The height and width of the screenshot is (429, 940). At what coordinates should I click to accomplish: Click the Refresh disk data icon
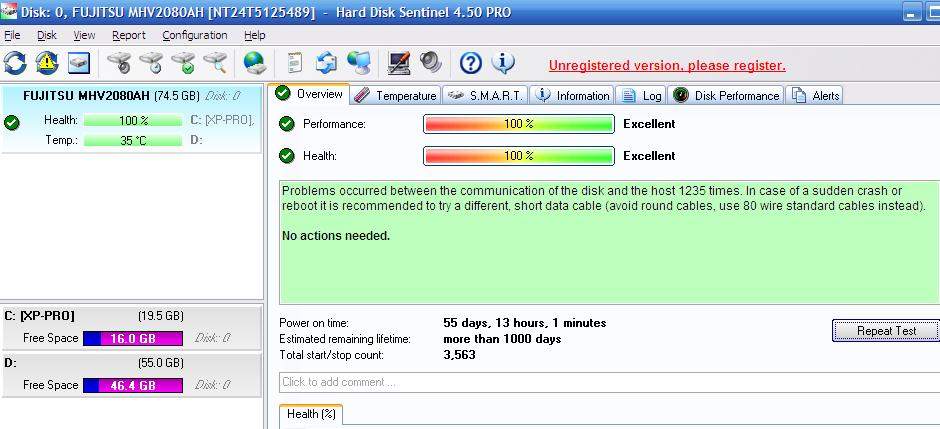click(15, 63)
